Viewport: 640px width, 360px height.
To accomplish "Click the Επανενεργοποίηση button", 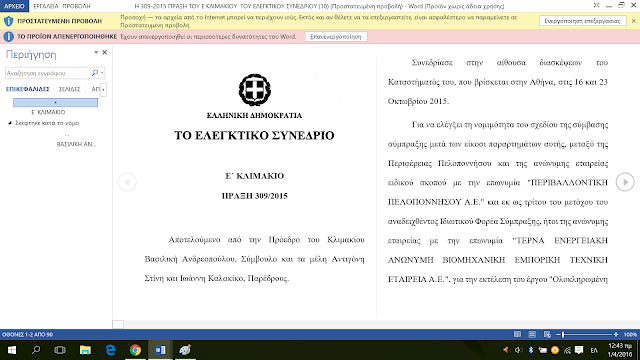I will coord(336,37).
